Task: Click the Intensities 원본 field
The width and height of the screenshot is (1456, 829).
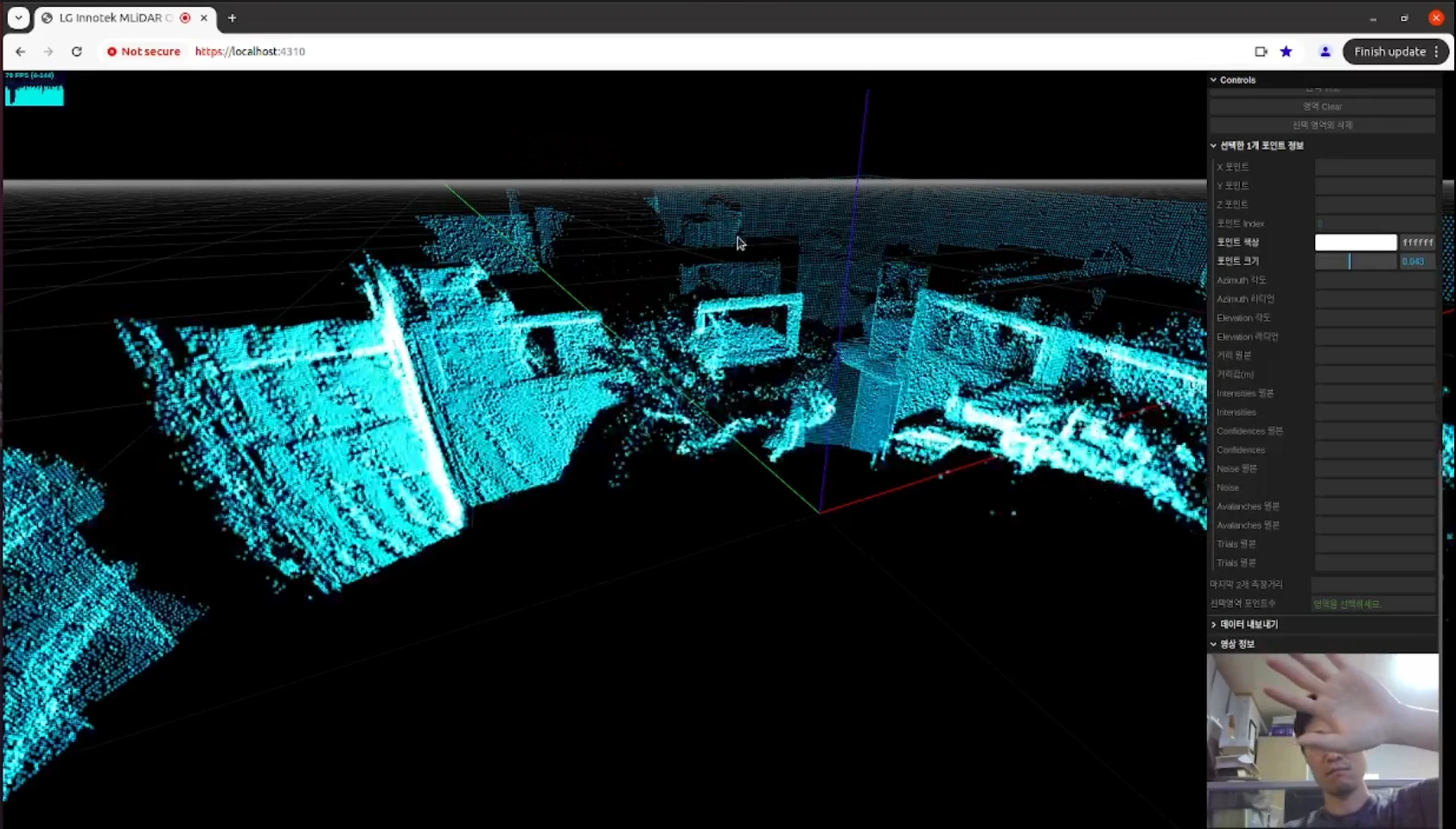Action: [x=1375, y=393]
